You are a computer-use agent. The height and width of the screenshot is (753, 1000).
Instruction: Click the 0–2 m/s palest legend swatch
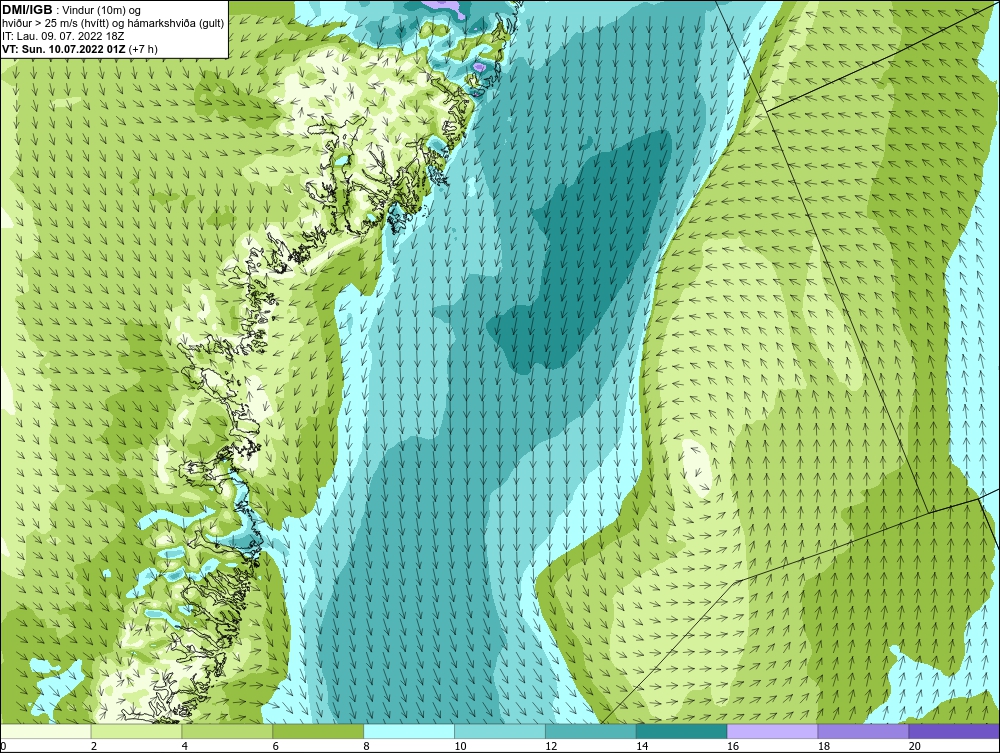[x=46, y=731]
